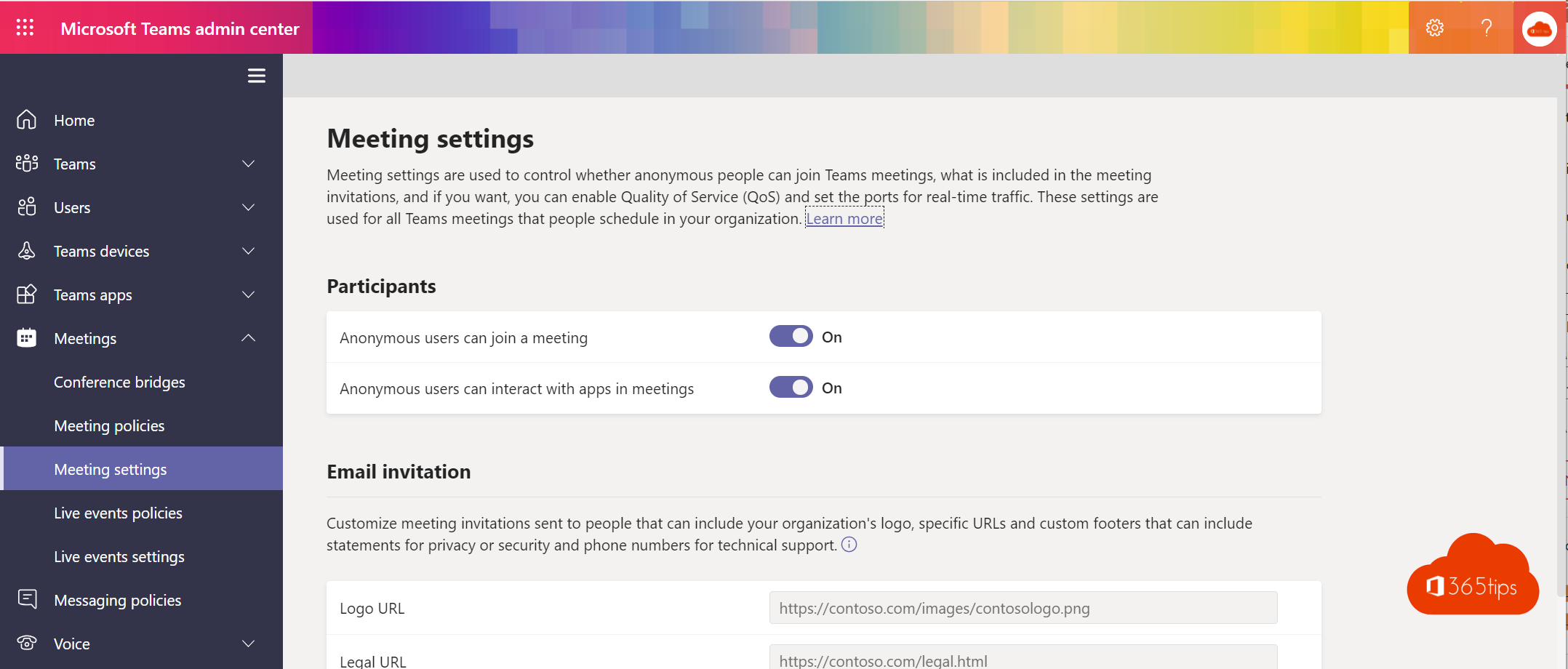Click the help question mark icon
This screenshot has width=1568, height=669.
(x=1487, y=28)
